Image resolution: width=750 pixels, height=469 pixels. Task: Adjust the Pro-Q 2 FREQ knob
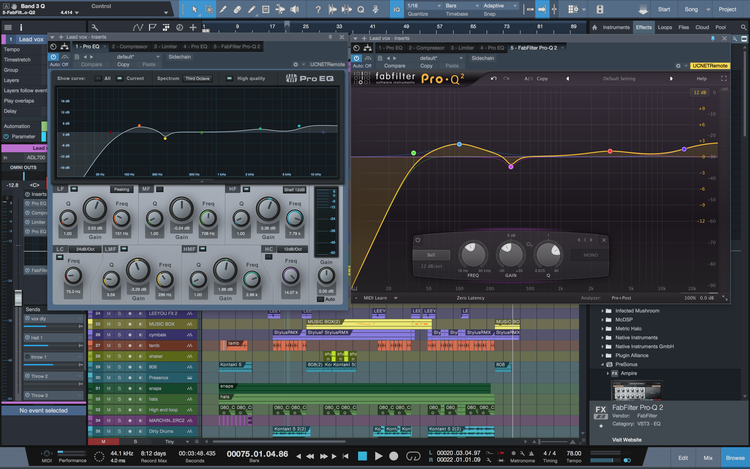click(473, 254)
